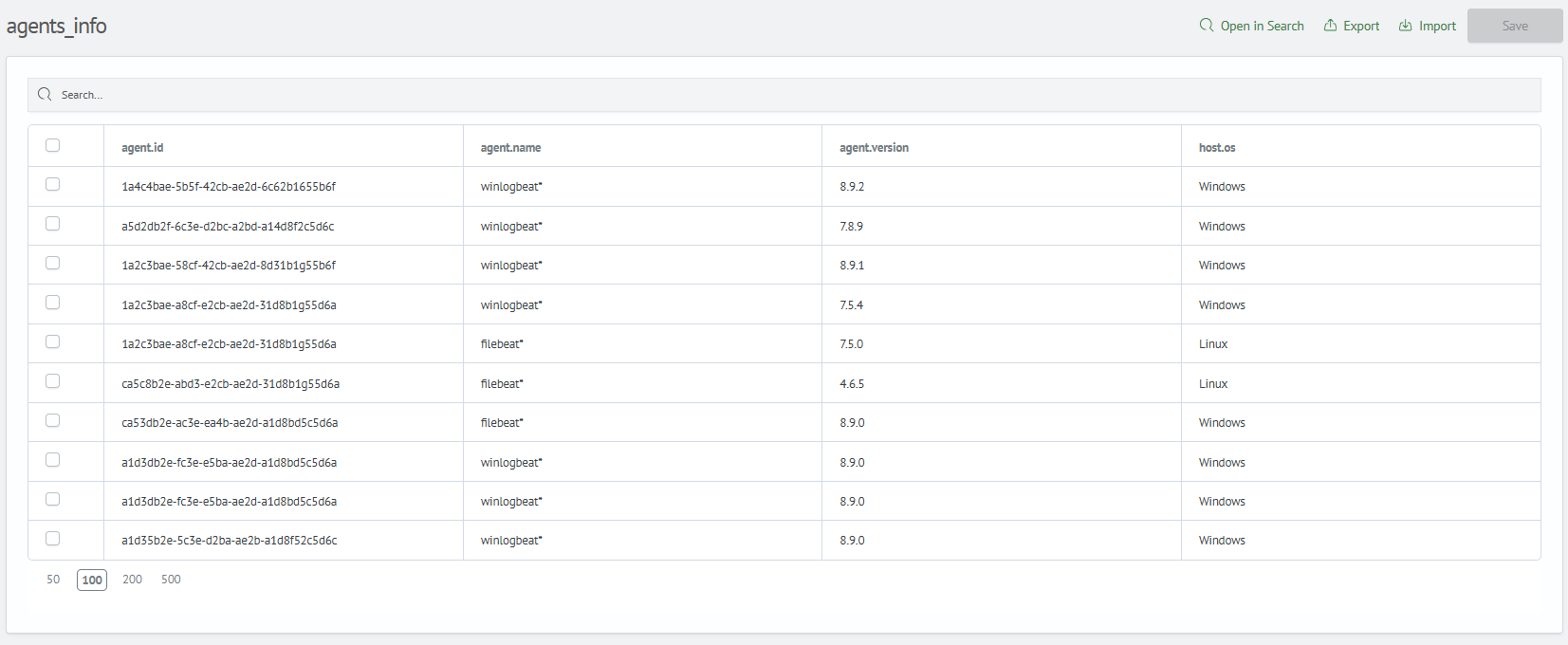Click the magnifier icon in the search bar

click(45, 94)
